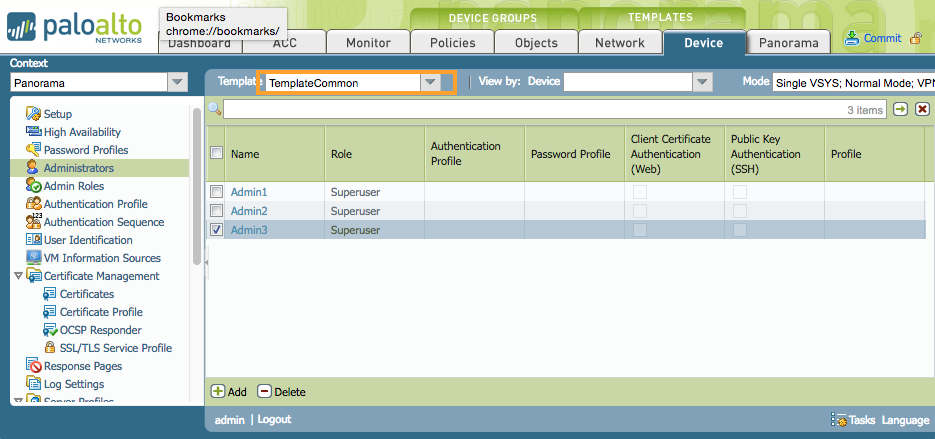Click the lock icon beside Commit
Viewport: 935px width, 439px height.
tap(915, 39)
